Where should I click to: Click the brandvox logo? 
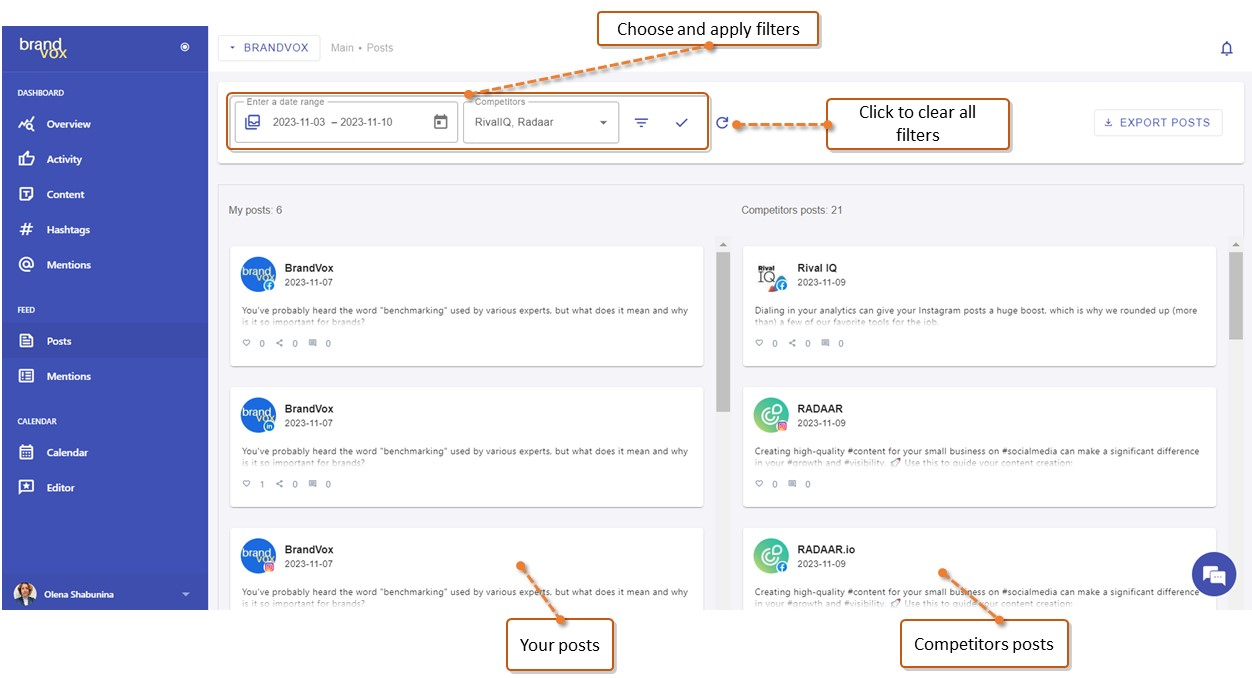pos(43,48)
